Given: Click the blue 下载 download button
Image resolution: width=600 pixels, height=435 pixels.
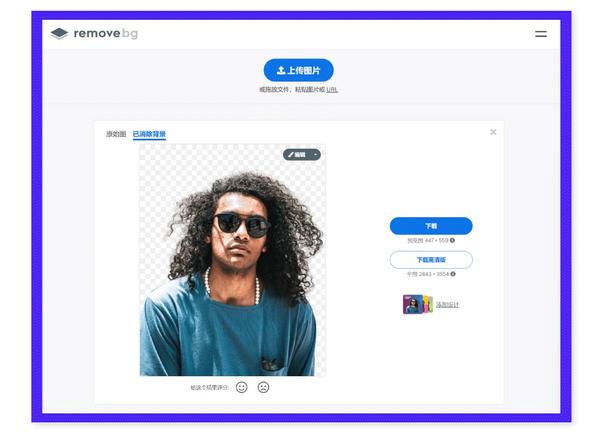Looking at the screenshot, I should point(431,226).
